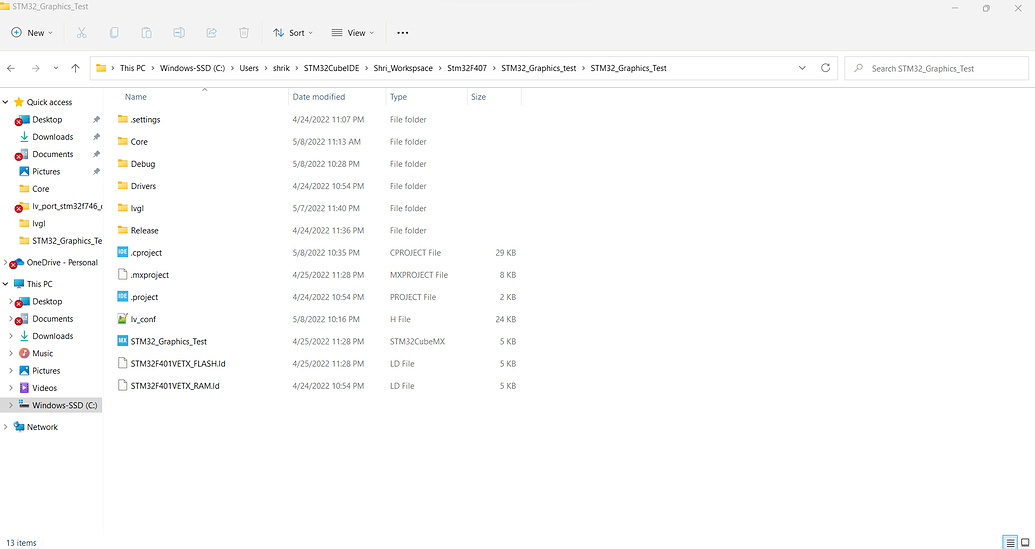1035x549 pixels.
Task: Sort files by Date modified column
Action: [318, 97]
